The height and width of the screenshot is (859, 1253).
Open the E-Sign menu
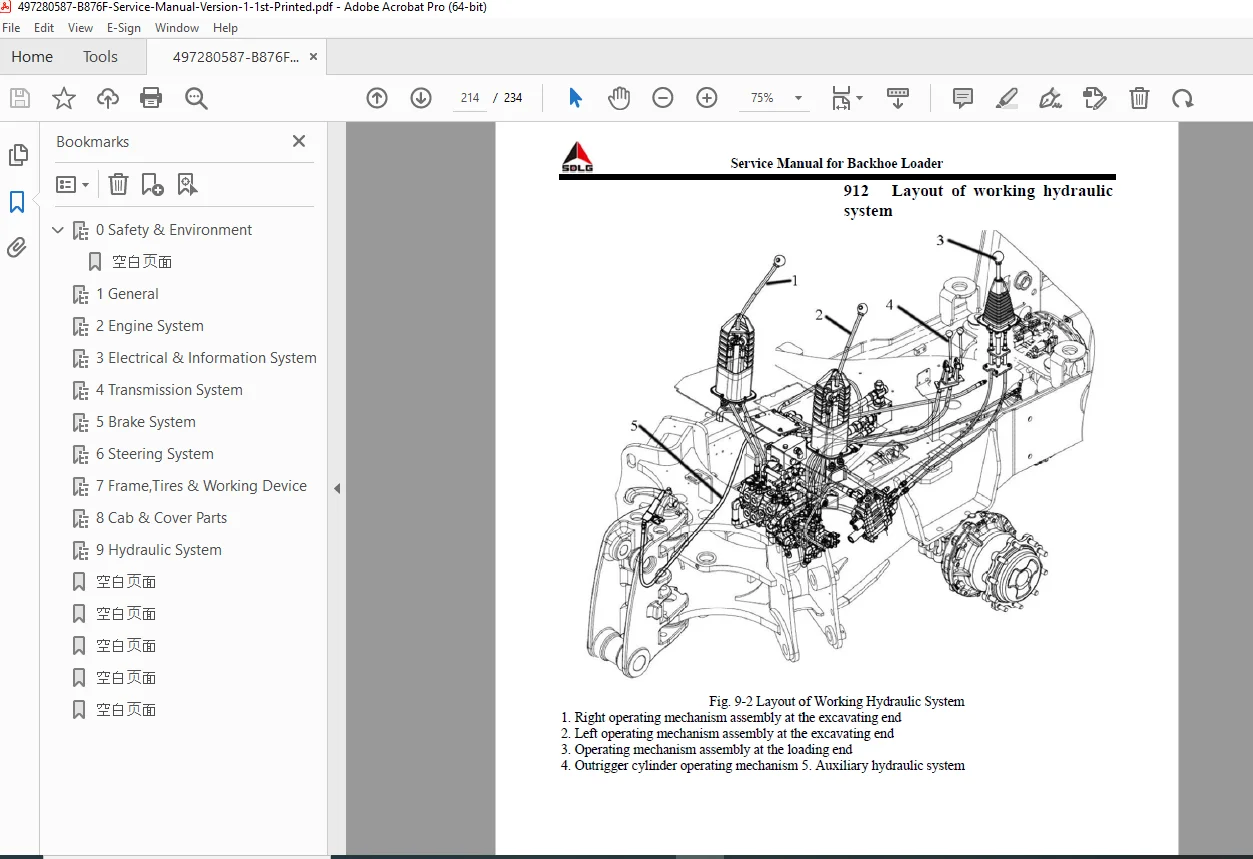tap(123, 28)
